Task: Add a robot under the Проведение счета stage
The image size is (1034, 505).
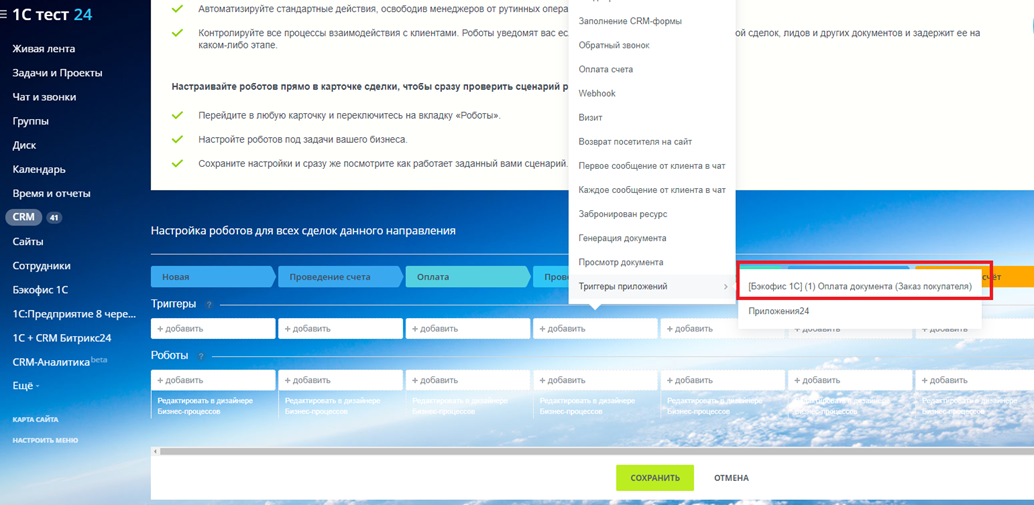Action: (x=340, y=380)
